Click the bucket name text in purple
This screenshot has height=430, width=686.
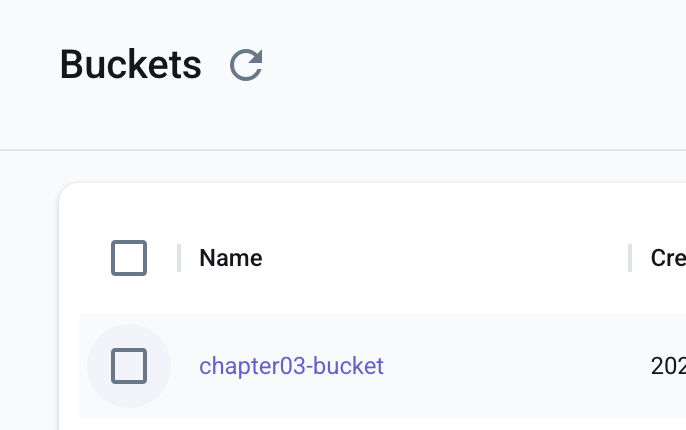tap(291, 366)
